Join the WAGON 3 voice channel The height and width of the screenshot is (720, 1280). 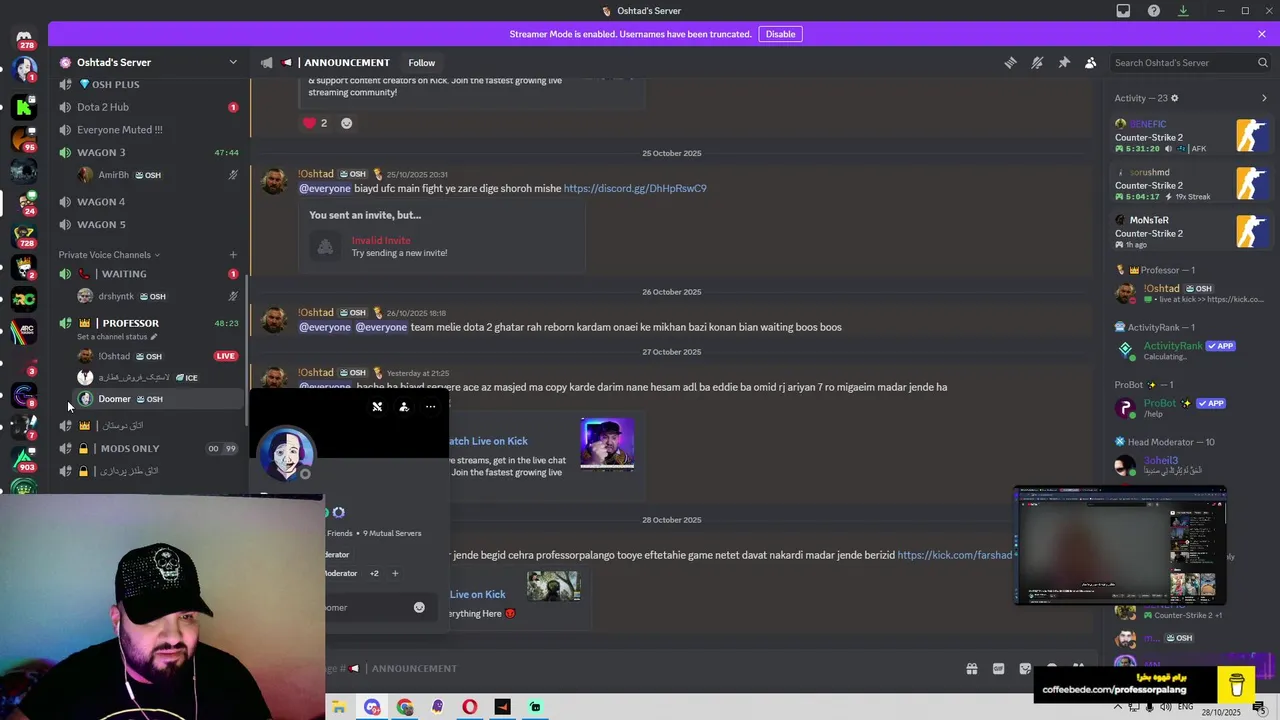[149, 153]
